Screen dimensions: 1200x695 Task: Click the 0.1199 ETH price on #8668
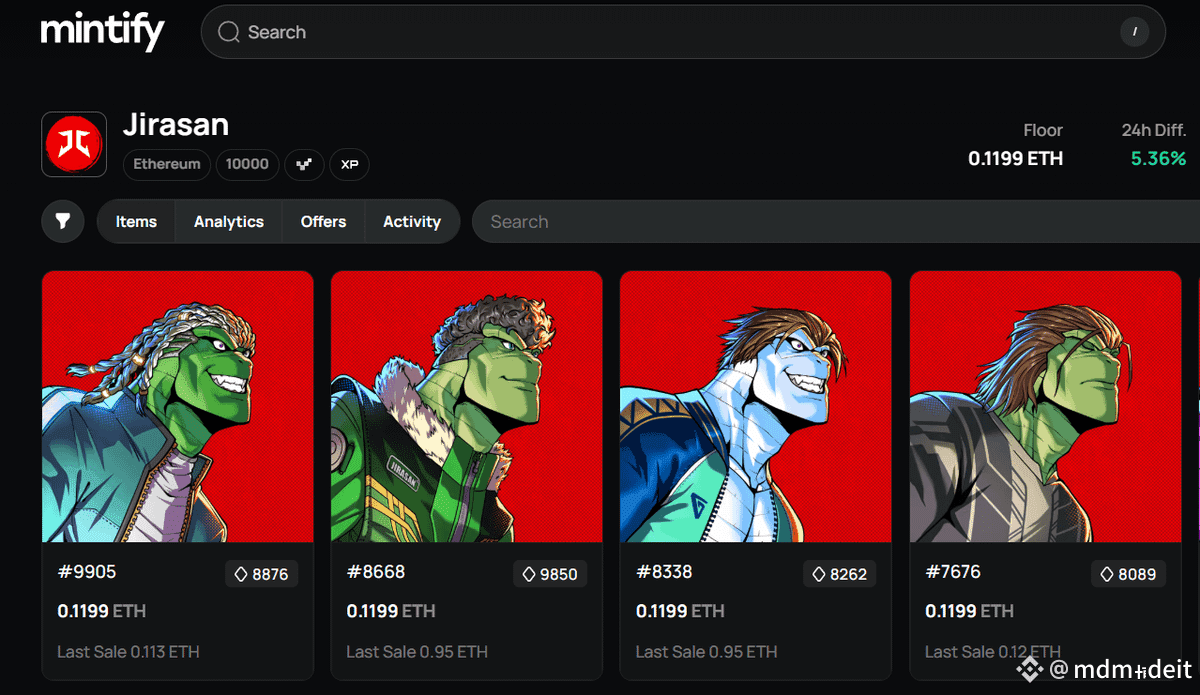coord(390,611)
